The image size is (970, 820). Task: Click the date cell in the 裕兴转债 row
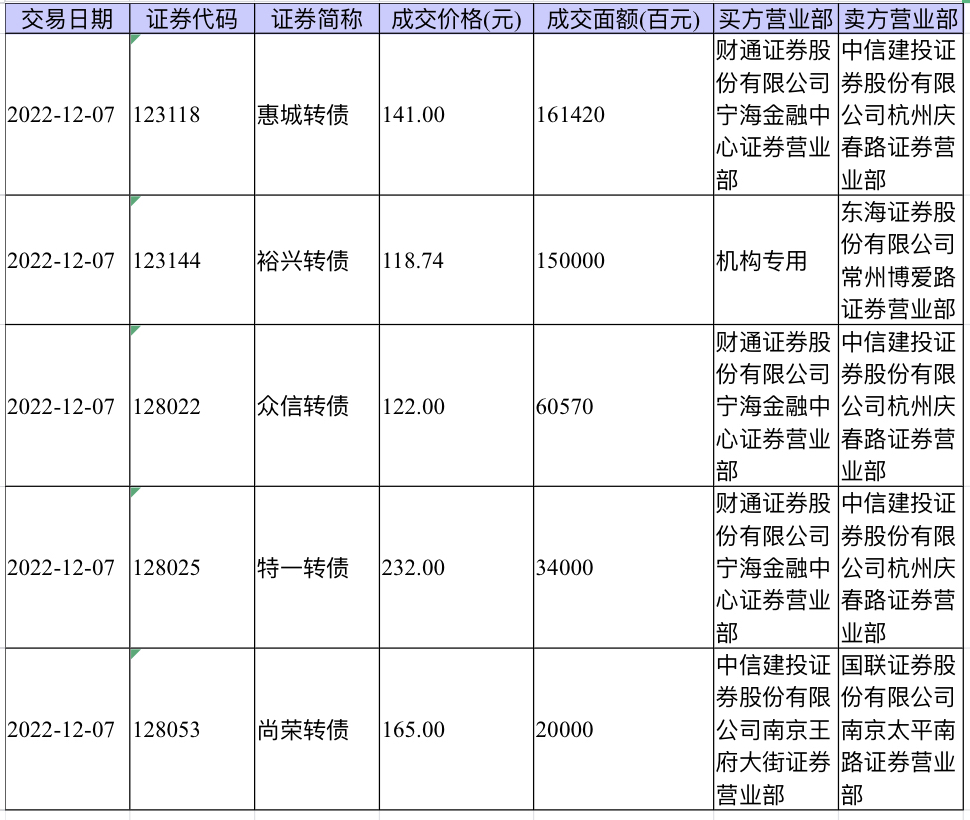tap(67, 260)
